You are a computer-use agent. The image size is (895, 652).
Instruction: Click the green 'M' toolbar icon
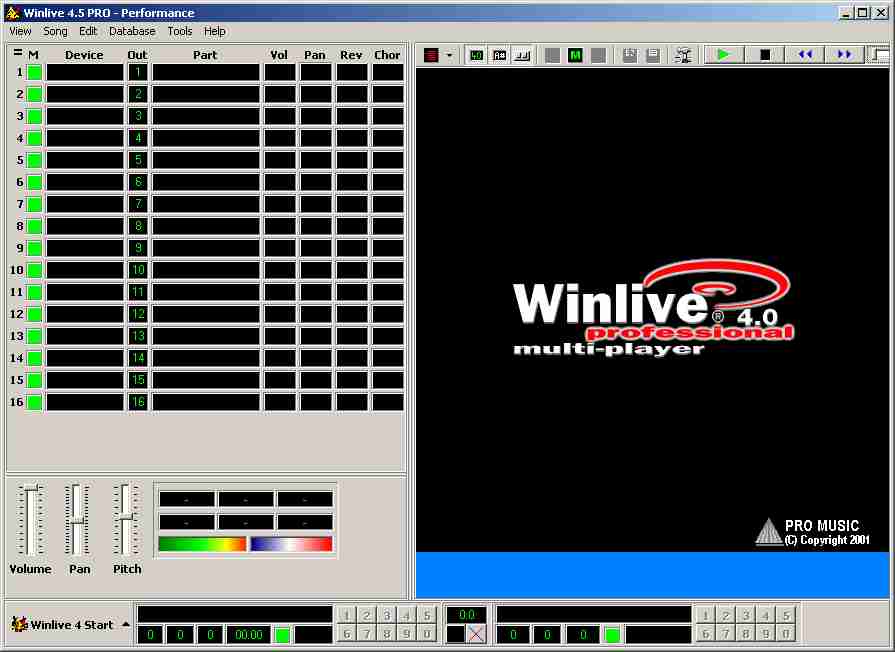coord(575,55)
